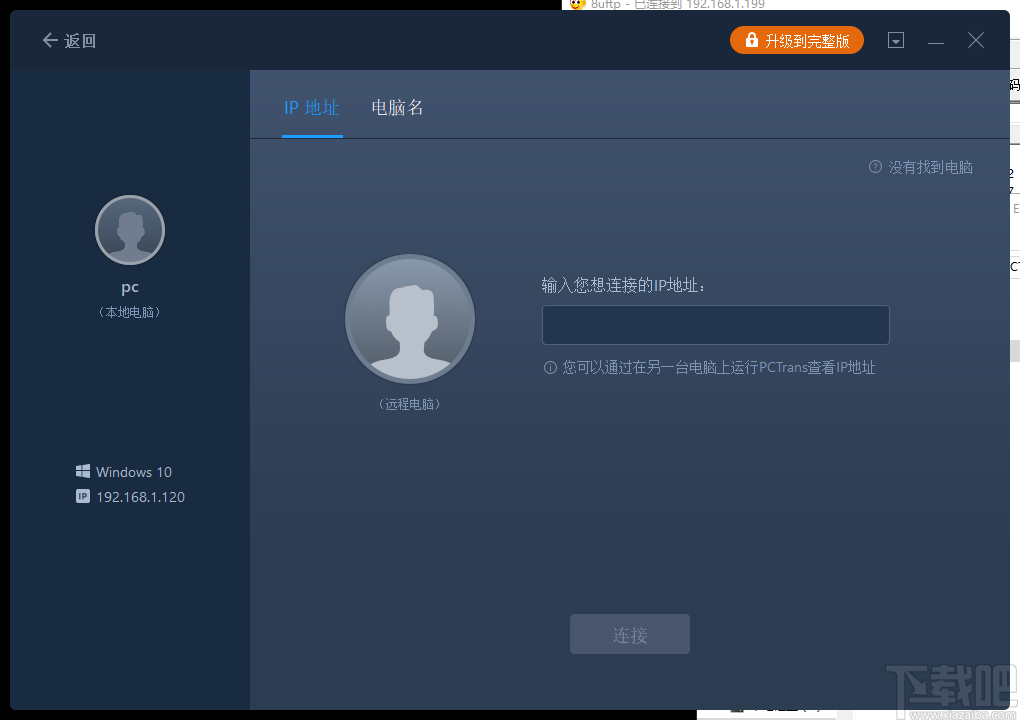Switch to the 电脑名 tab
The width and height of the screenshot is (1020, 720).
(x=396, y=106)
